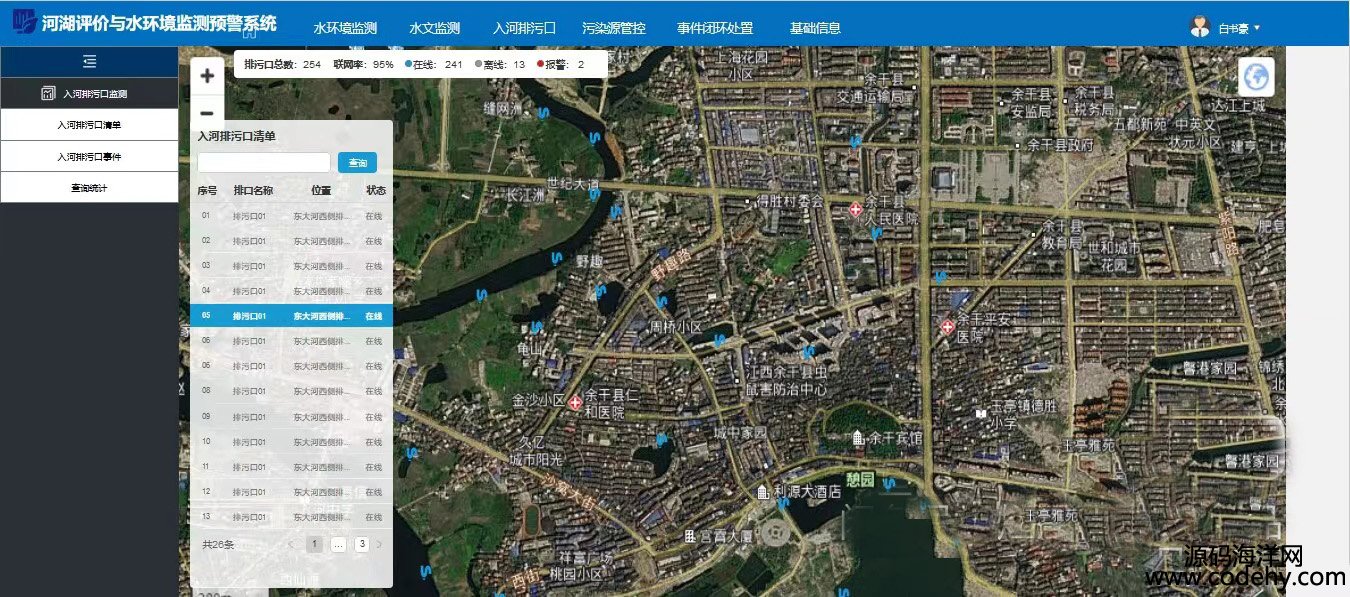Go to page 3 of results
Viewport: 1350px width, 597px height.
click(x=361, y=544)
